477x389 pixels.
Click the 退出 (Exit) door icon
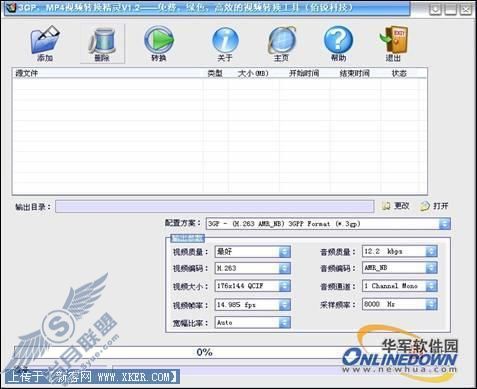[394, 43]
